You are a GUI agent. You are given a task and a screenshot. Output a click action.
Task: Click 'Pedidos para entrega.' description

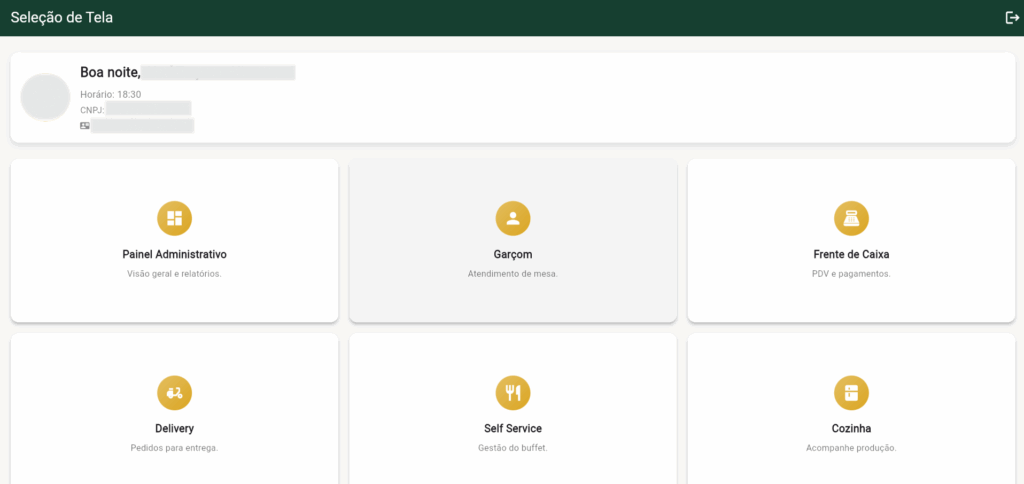coord(174,448)
